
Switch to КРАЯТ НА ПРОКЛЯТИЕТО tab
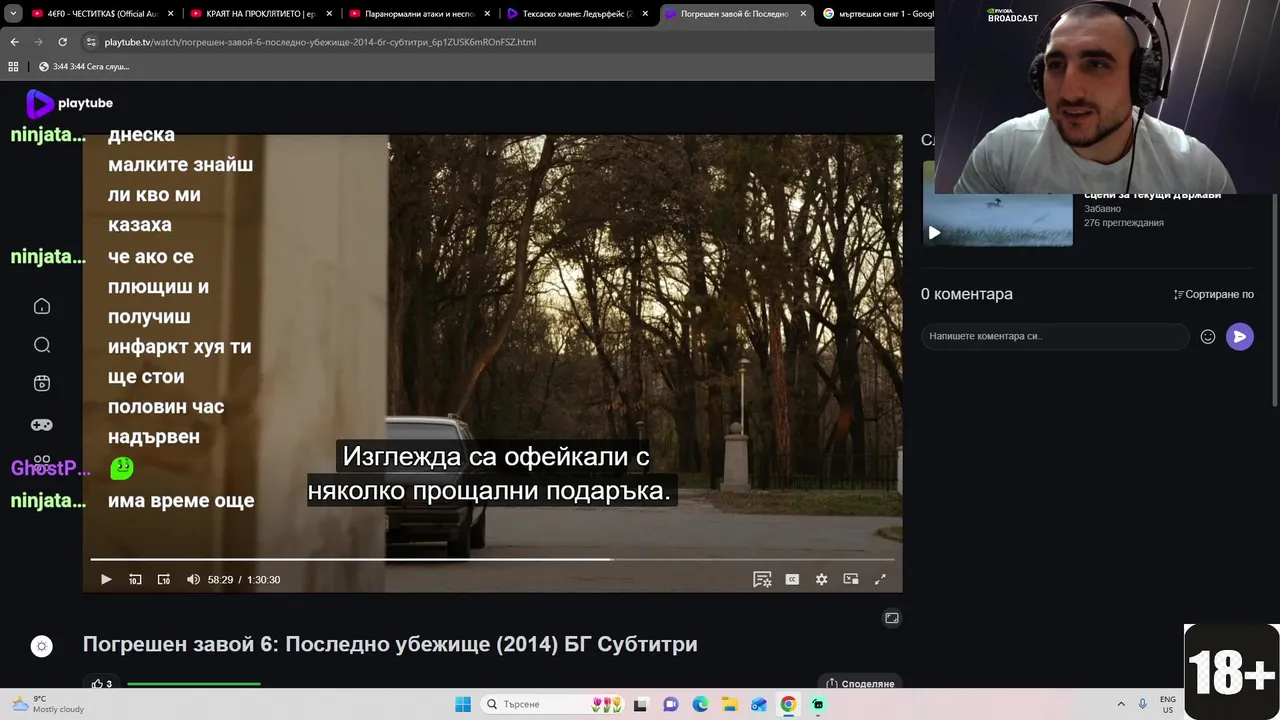point(262,14)
